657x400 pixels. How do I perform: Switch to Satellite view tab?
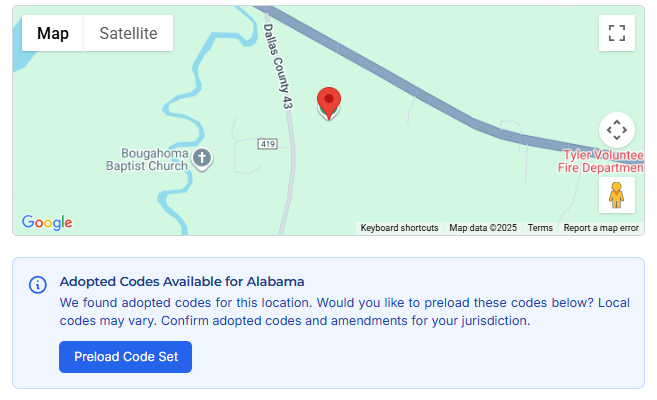[128, 33]
